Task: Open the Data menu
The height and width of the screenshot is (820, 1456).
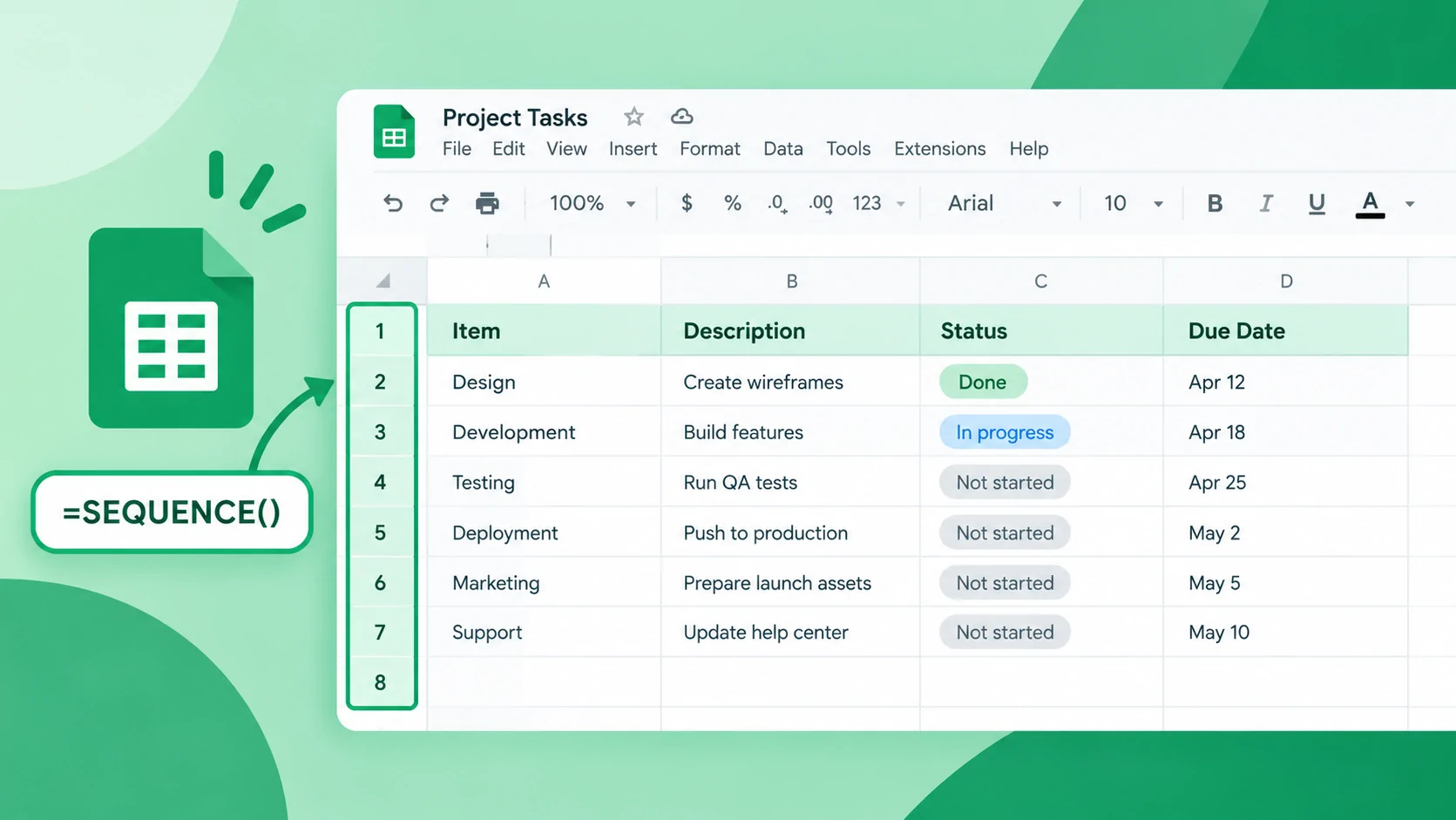Action: click(783, 149)
